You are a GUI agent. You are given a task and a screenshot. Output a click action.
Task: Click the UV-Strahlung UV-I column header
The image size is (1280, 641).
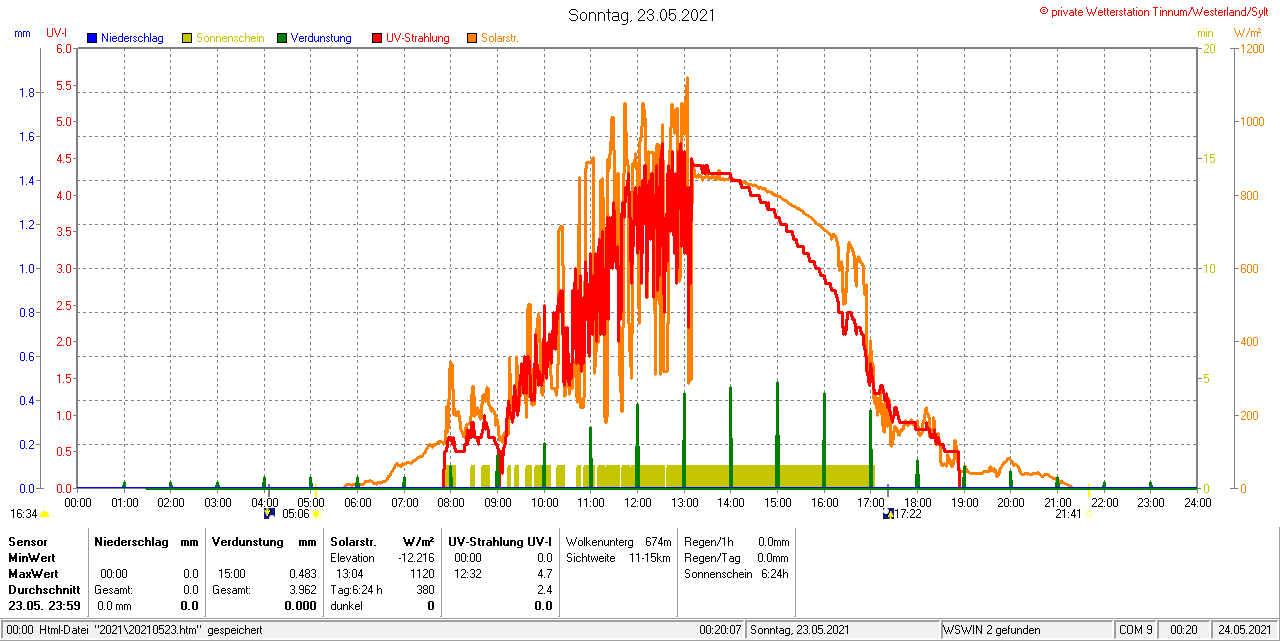500,541
